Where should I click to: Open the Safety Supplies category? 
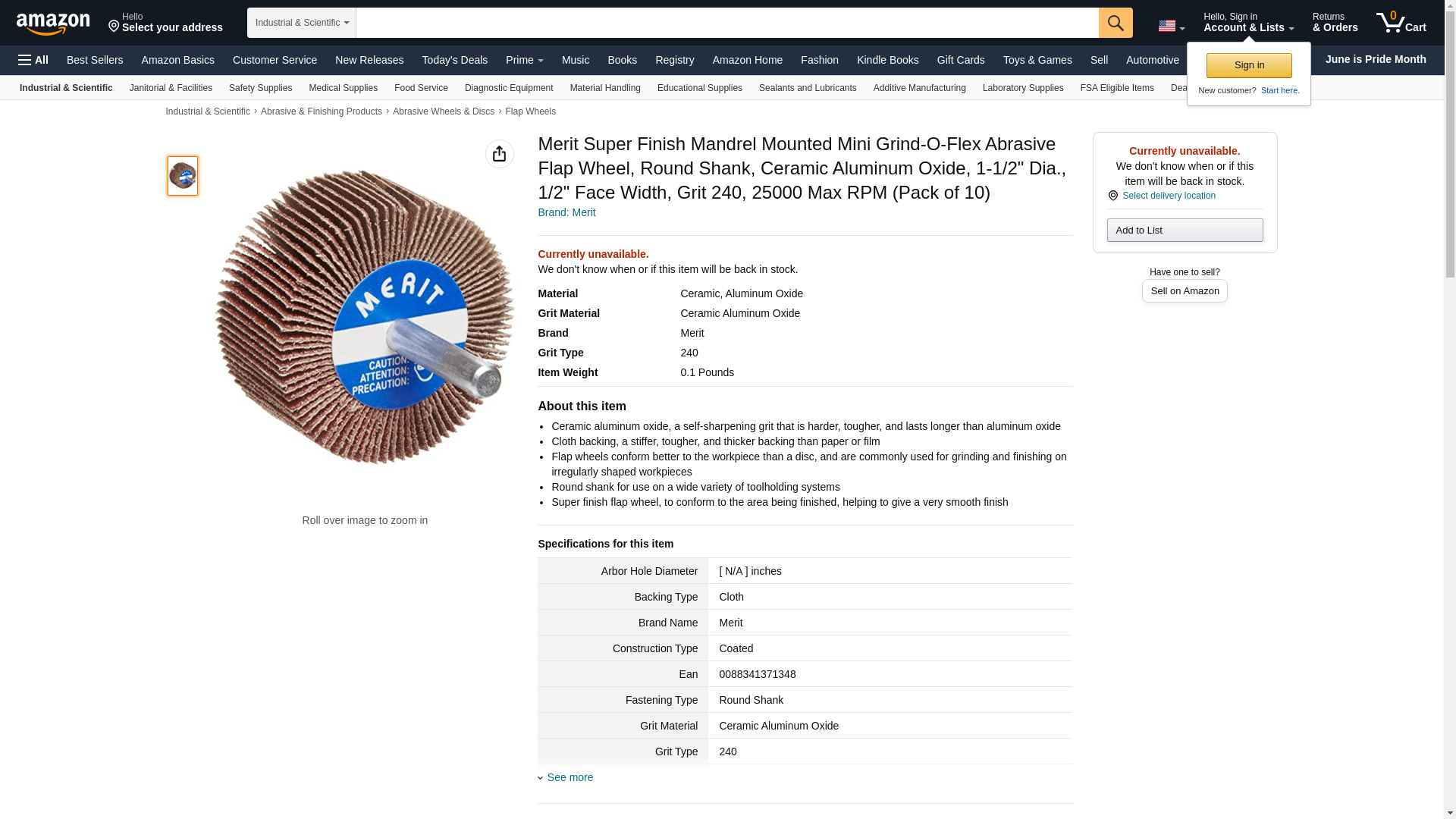[x=260, y=88]
